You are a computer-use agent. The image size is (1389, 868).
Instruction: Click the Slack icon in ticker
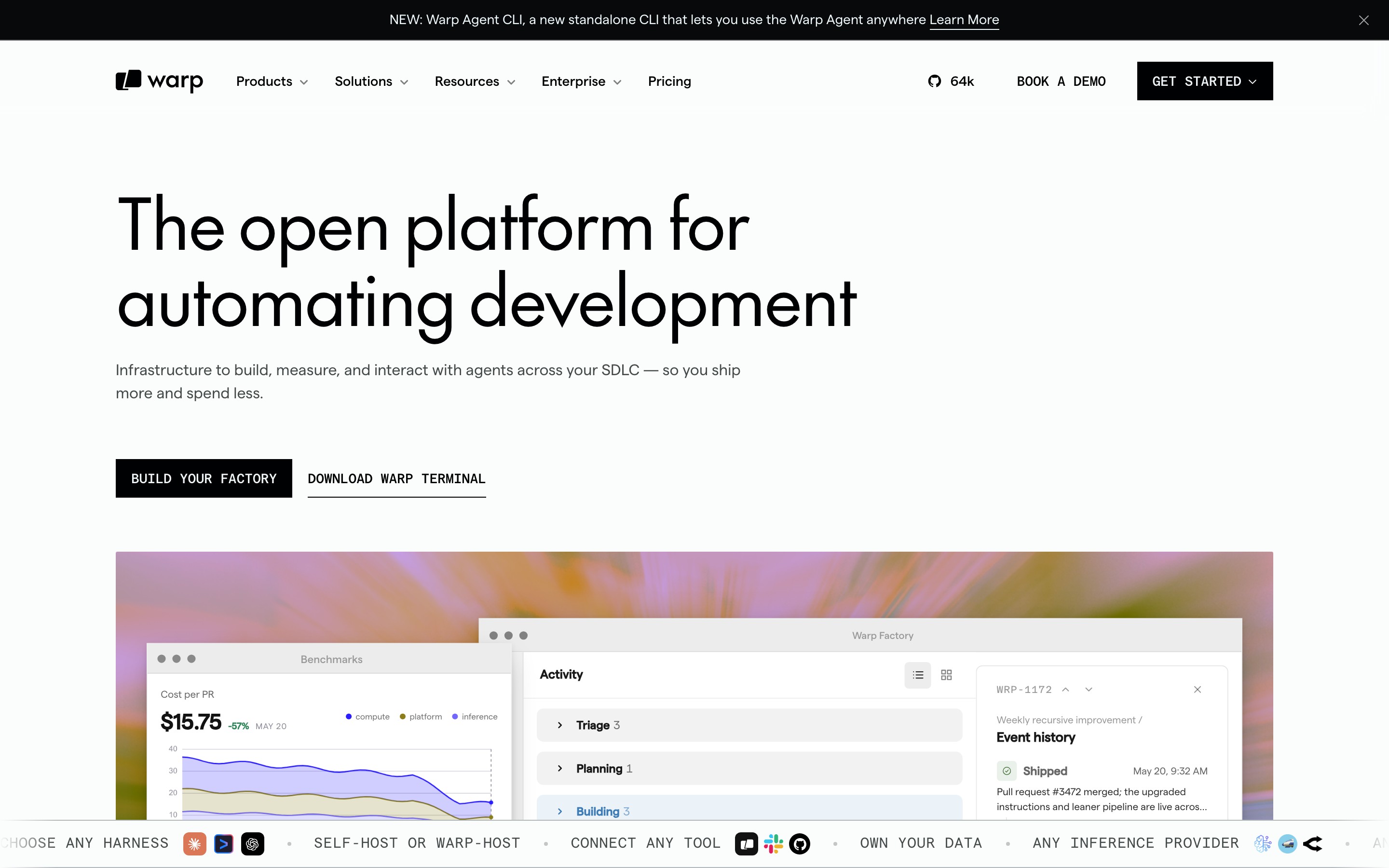pos(773,843)
